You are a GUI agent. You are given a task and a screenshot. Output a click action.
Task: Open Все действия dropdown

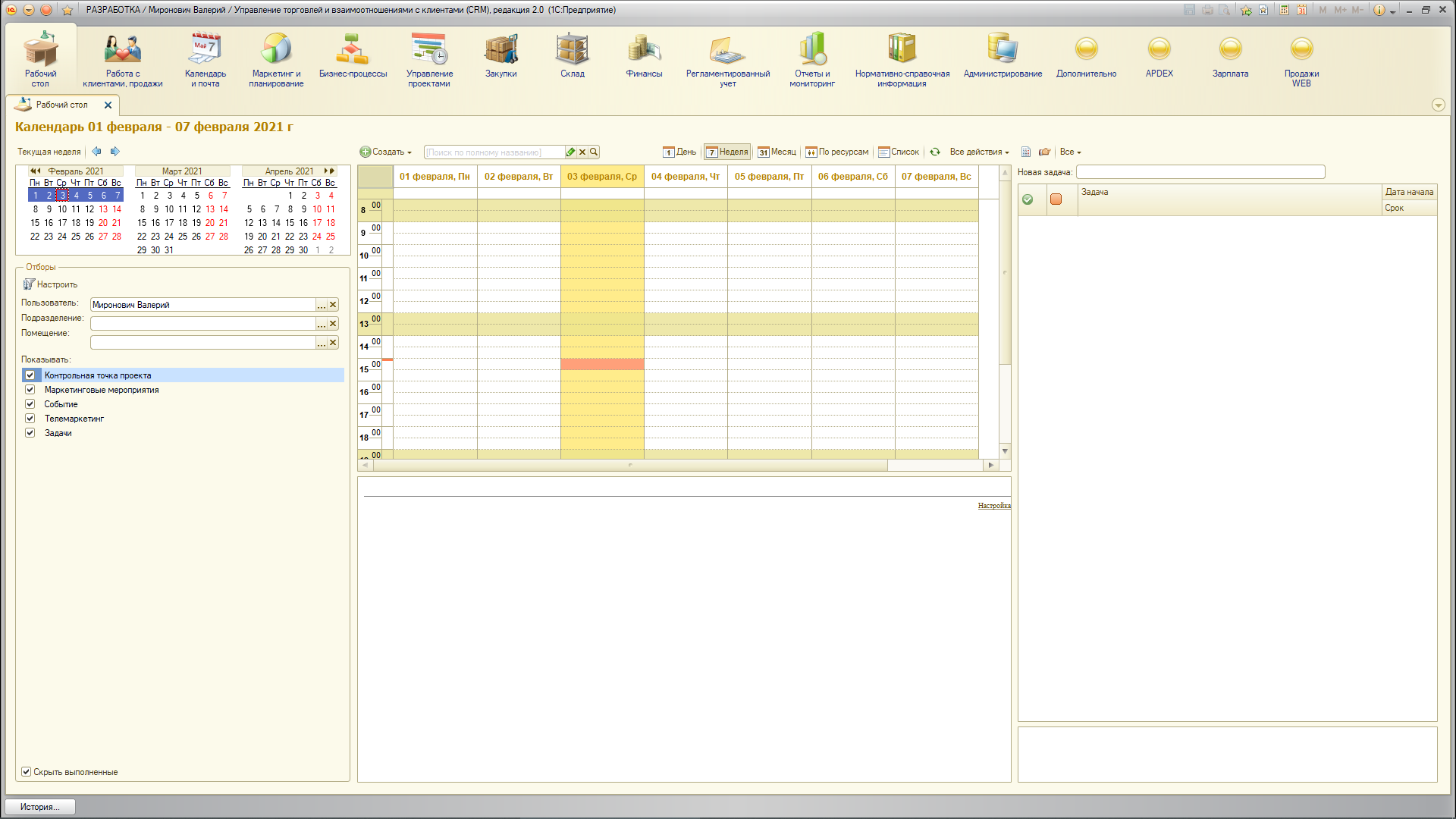979,152
